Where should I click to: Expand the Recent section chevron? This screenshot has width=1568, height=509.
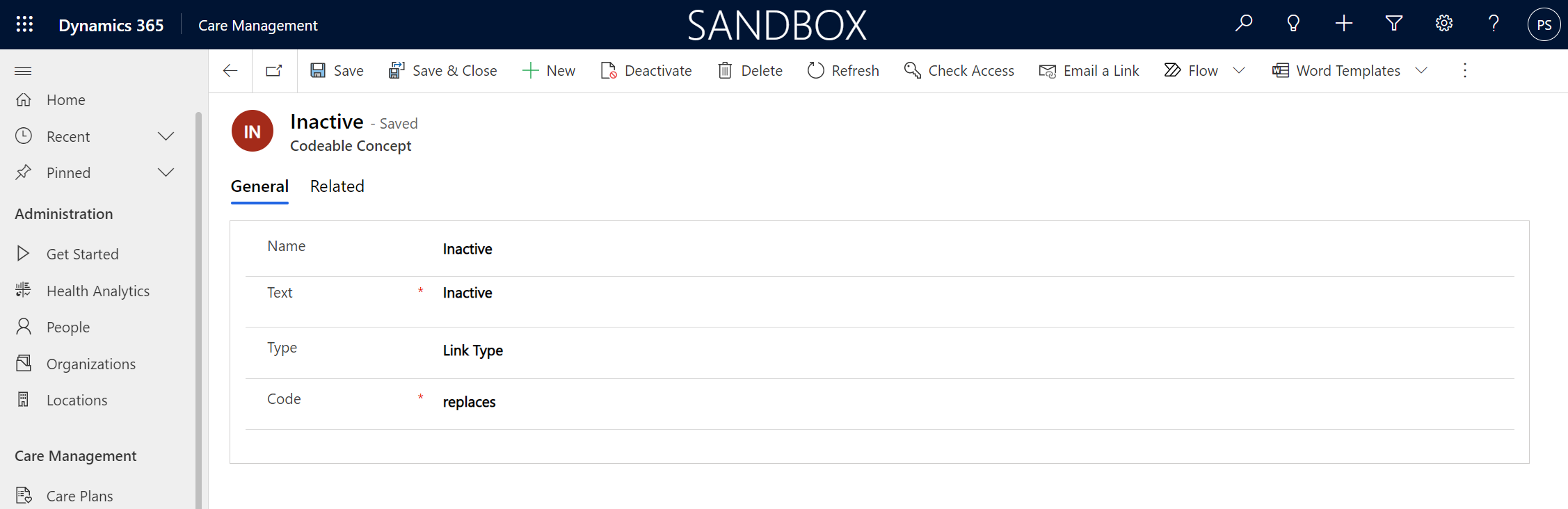[166, 136]
